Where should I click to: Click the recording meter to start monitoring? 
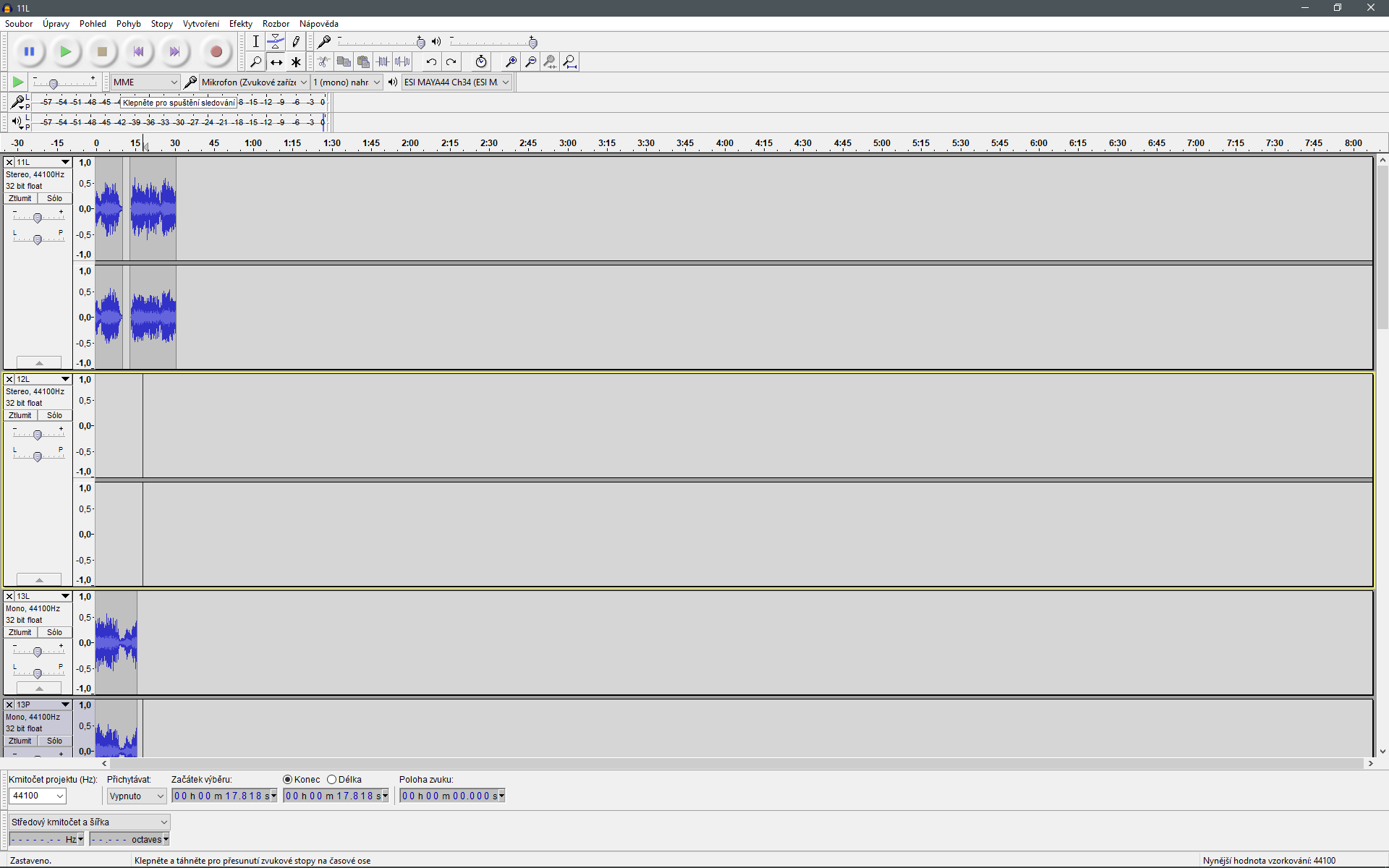click(x=179, y=102)
